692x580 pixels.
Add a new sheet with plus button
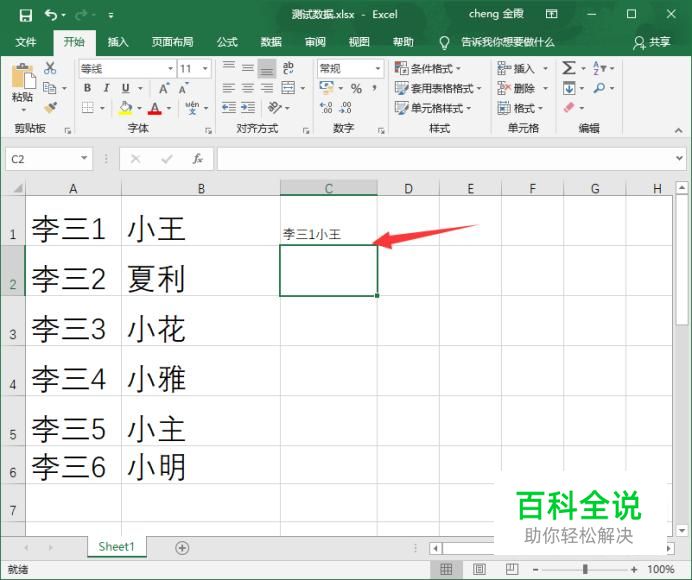pyautogui.click(x=182, y=548)
